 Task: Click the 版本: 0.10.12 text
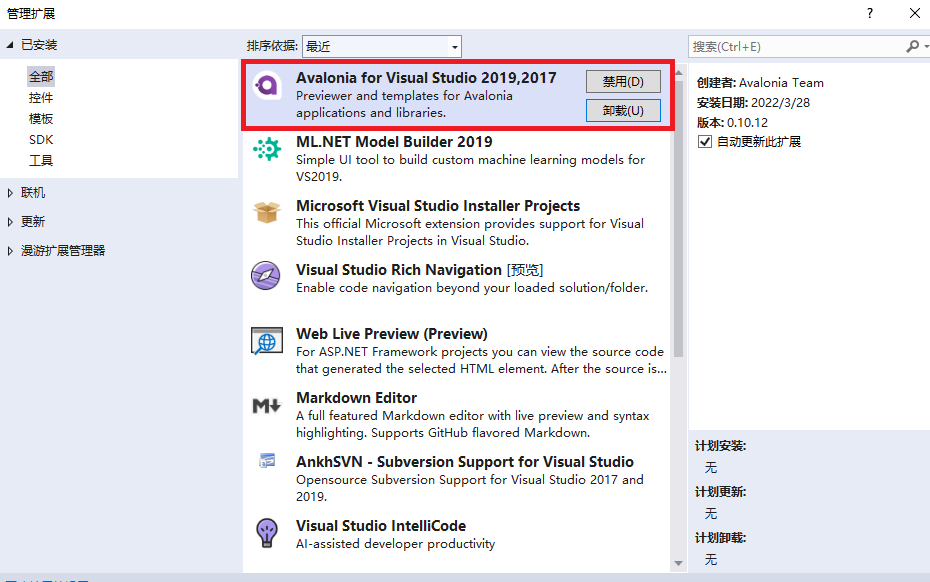click(x=732, y=123)
